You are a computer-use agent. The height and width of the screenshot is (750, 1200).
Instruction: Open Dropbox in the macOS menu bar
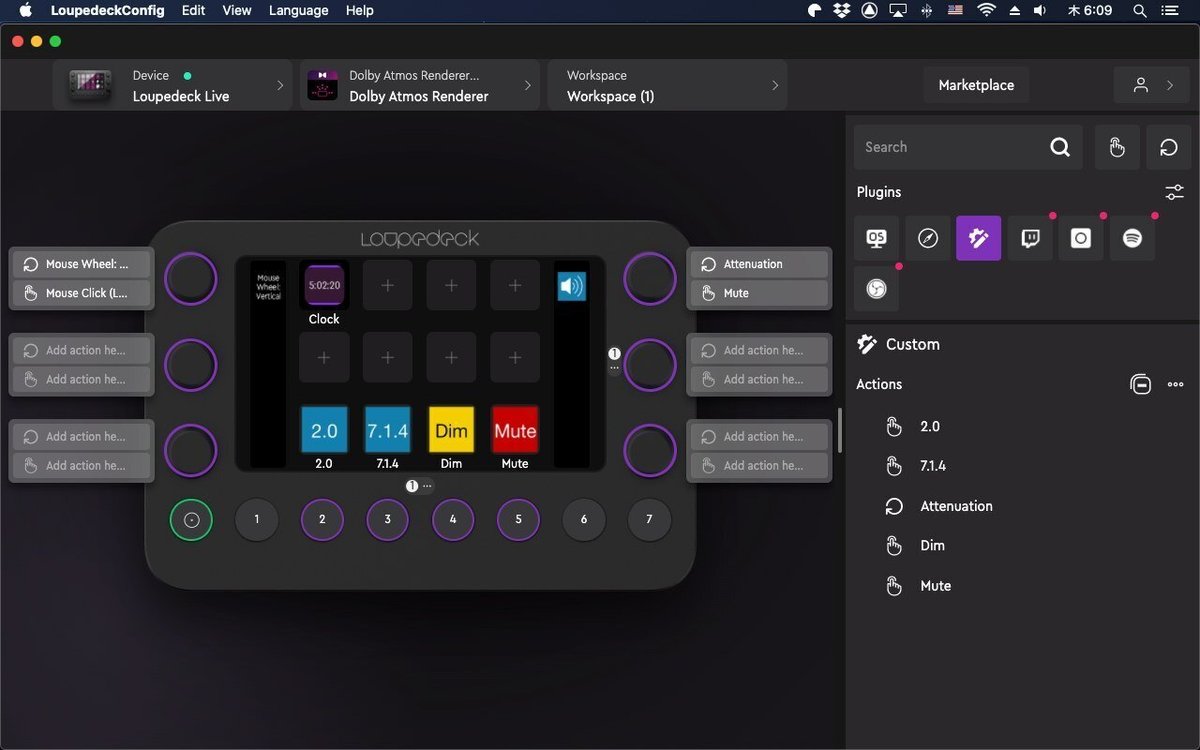[x=842, y=10]
